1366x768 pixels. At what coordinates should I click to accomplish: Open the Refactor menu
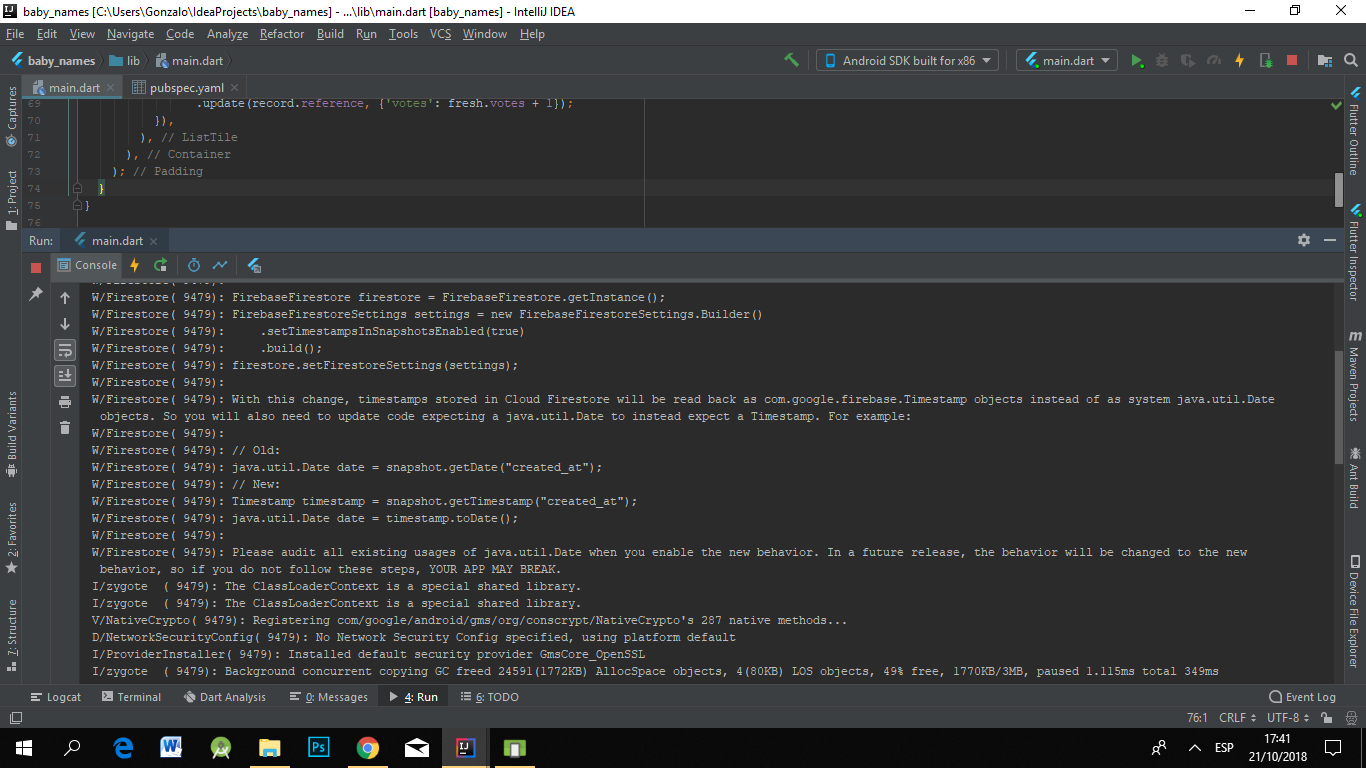(x=281, y=33)
